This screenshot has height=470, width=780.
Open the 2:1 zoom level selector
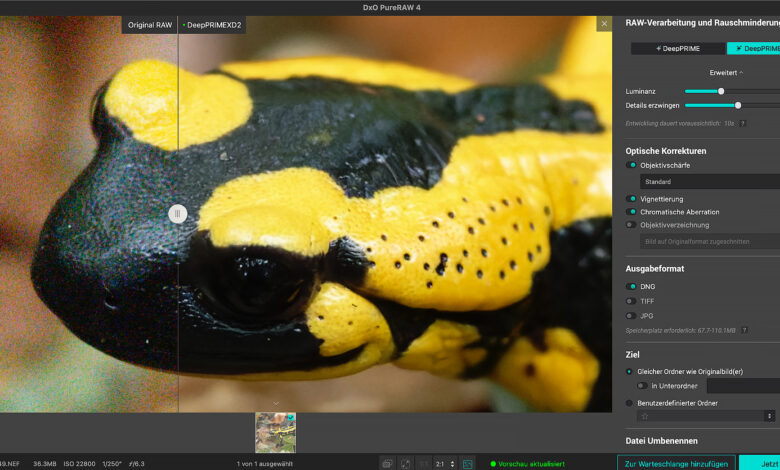coord(445,464)
